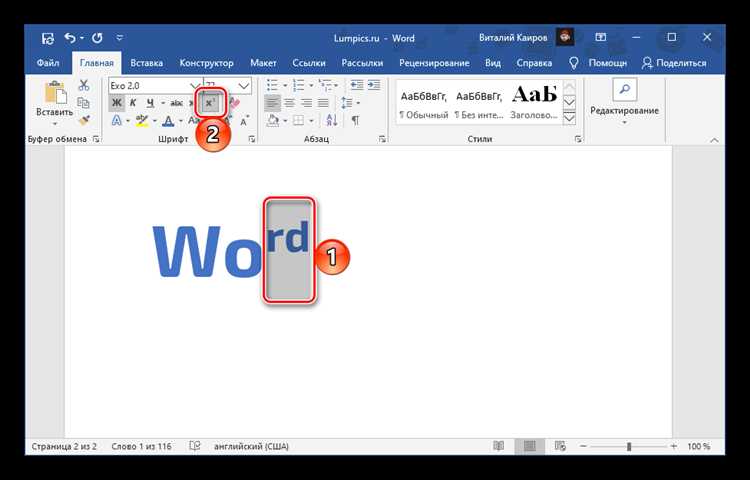Toggle Underline (Ч) formatting
Viewport: 750px width, 480px height.
[150, 103]
